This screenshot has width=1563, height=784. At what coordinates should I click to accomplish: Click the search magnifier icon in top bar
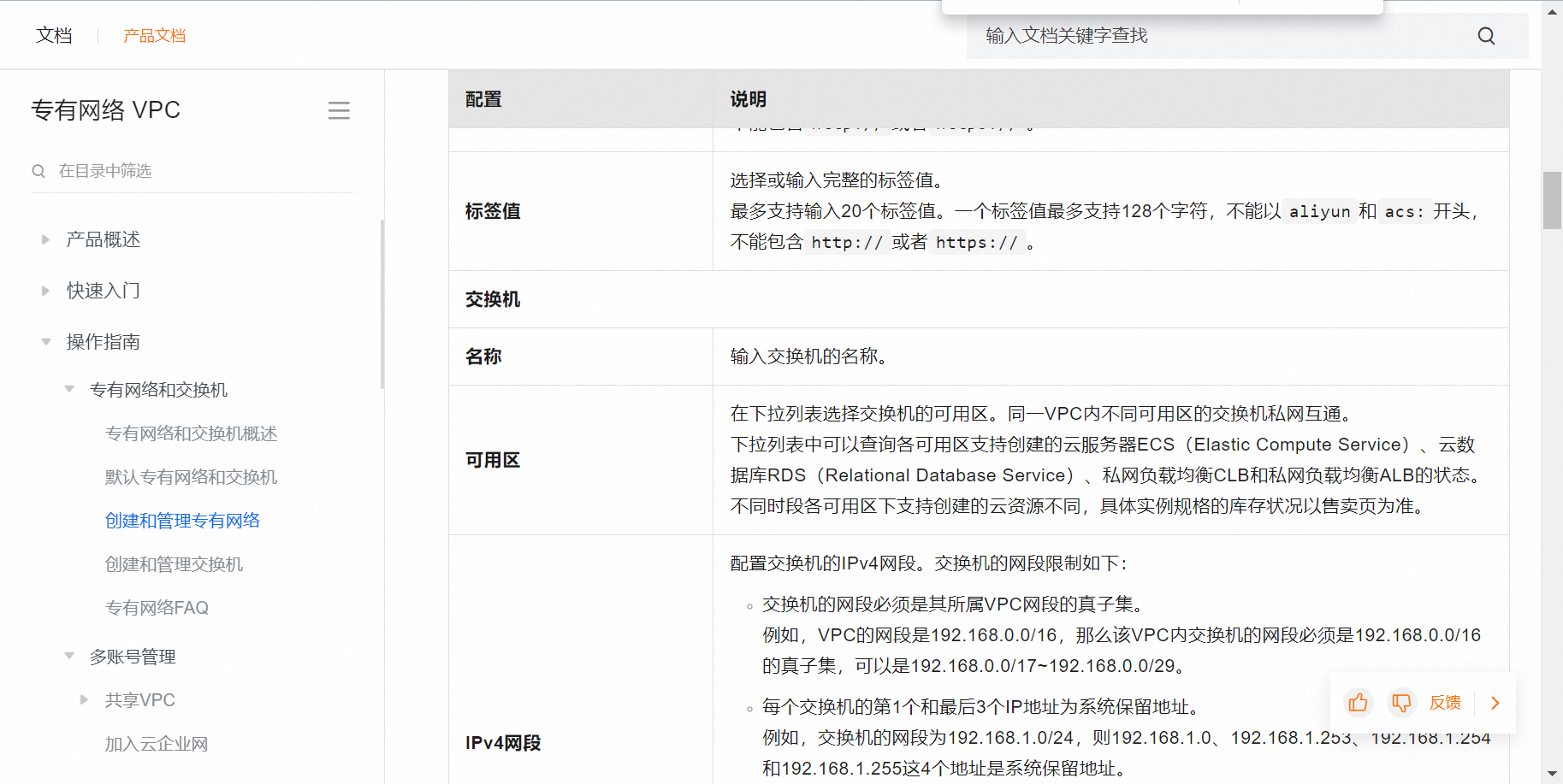pos(1486,36)
